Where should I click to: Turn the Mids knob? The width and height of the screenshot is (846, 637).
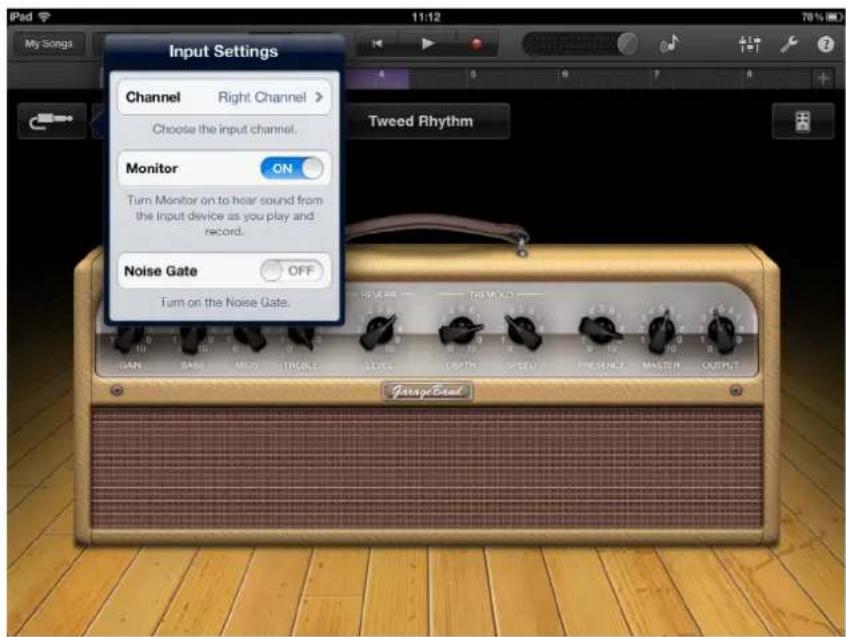coord(249,338)
